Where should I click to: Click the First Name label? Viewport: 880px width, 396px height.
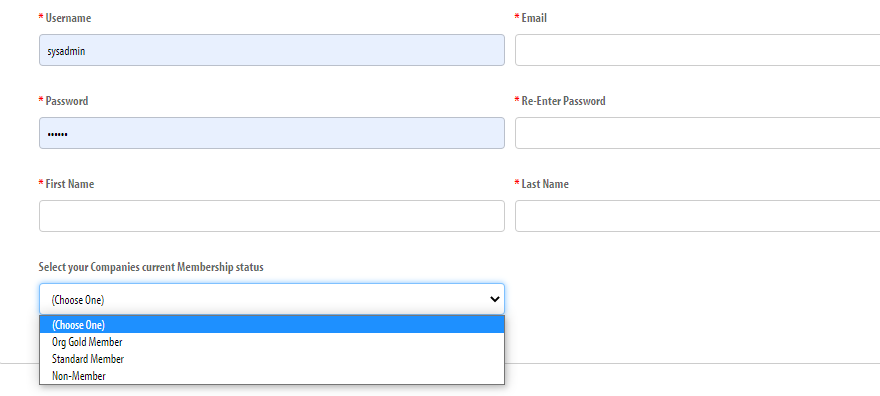pos(70,184)
